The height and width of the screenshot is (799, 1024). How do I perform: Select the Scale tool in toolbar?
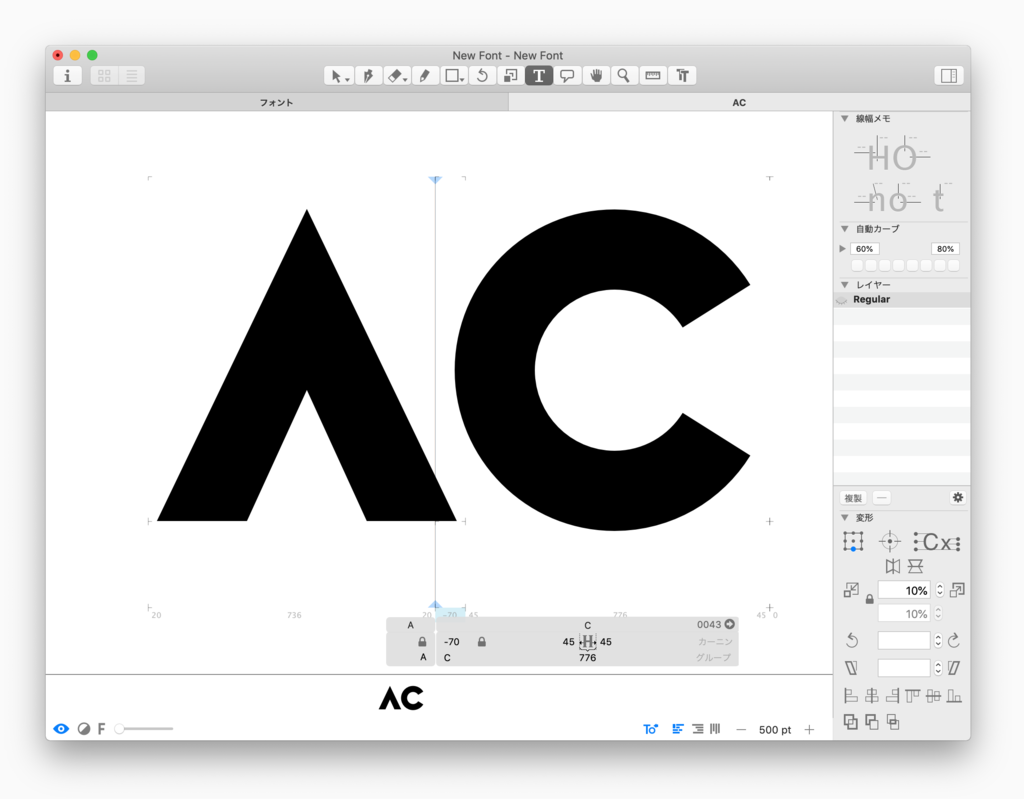click(x=511, y=76)
